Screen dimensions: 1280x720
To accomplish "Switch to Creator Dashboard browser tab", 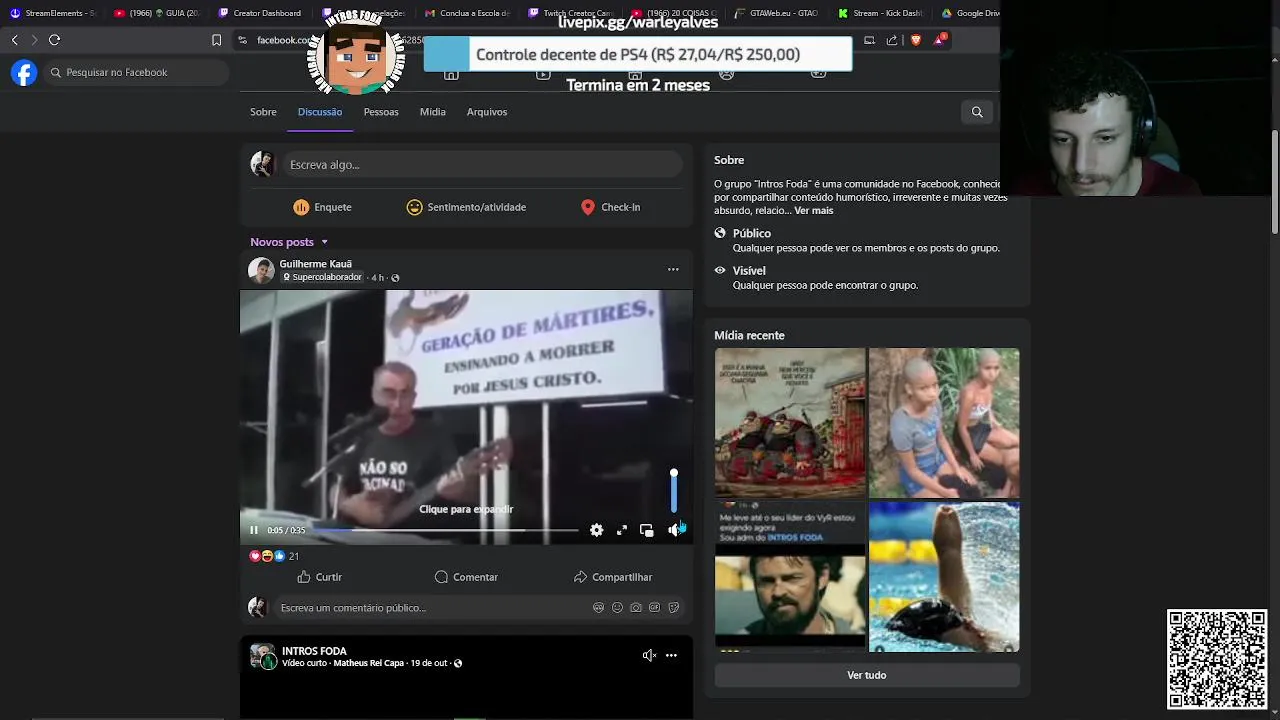I will [258, 13].
